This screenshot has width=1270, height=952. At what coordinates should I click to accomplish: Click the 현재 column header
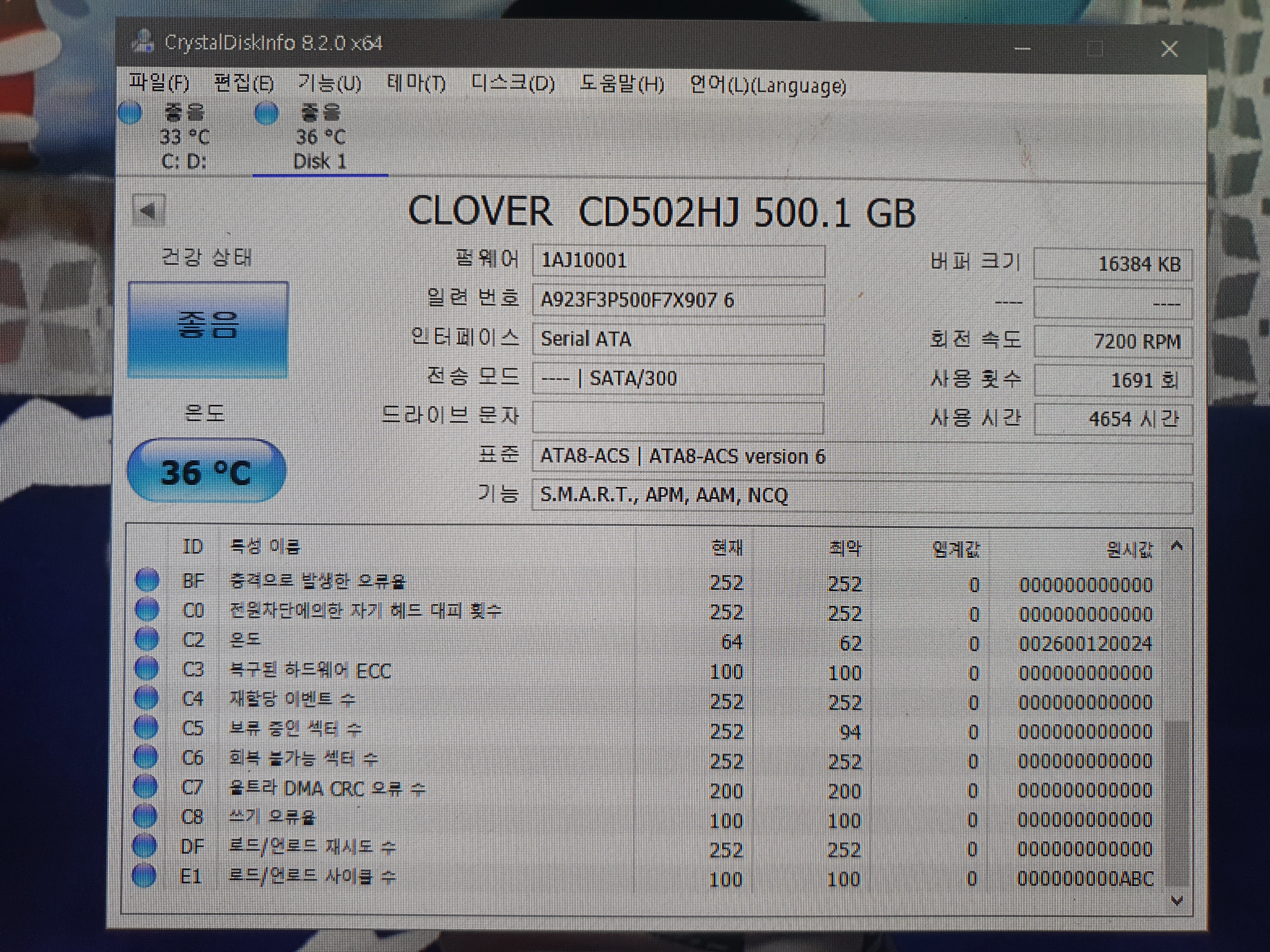(727, 548)
